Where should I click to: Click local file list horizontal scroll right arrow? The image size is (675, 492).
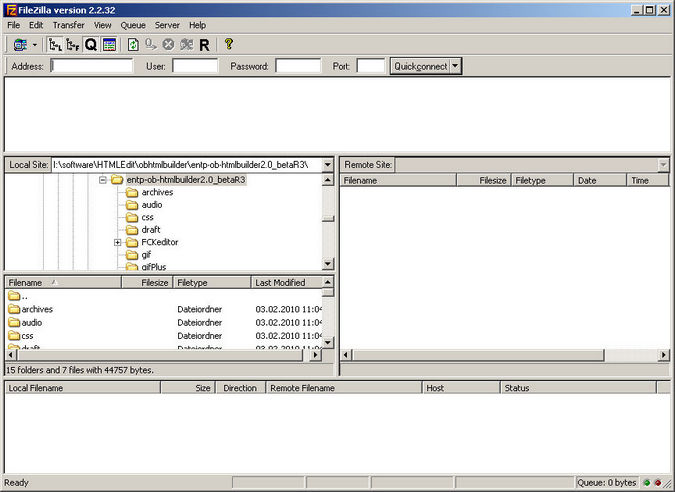pos(316,355)
